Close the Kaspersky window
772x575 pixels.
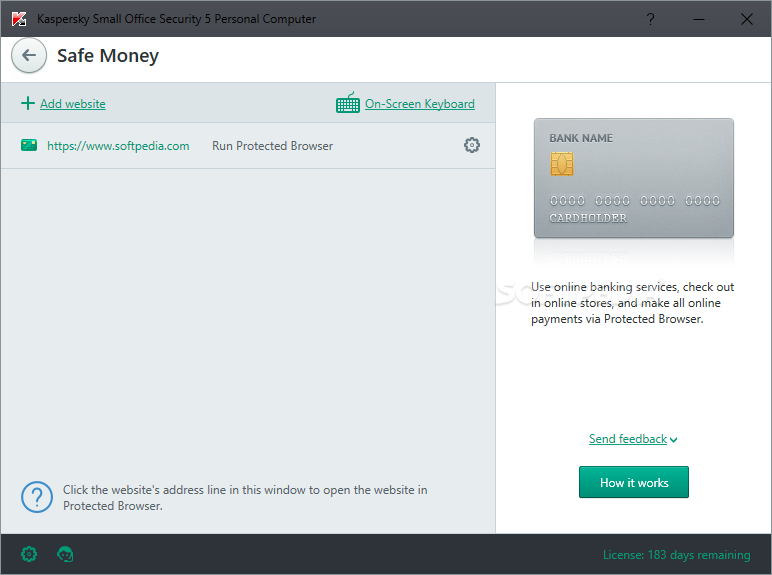(746, 19)
